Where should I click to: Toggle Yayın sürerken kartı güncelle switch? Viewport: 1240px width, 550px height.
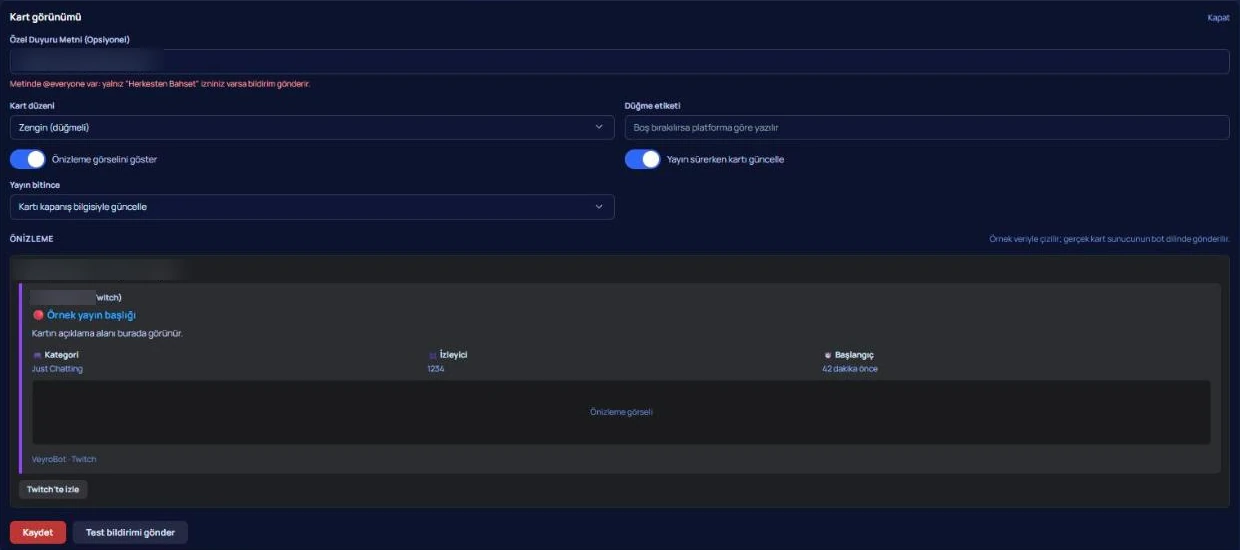pos(643,159)
